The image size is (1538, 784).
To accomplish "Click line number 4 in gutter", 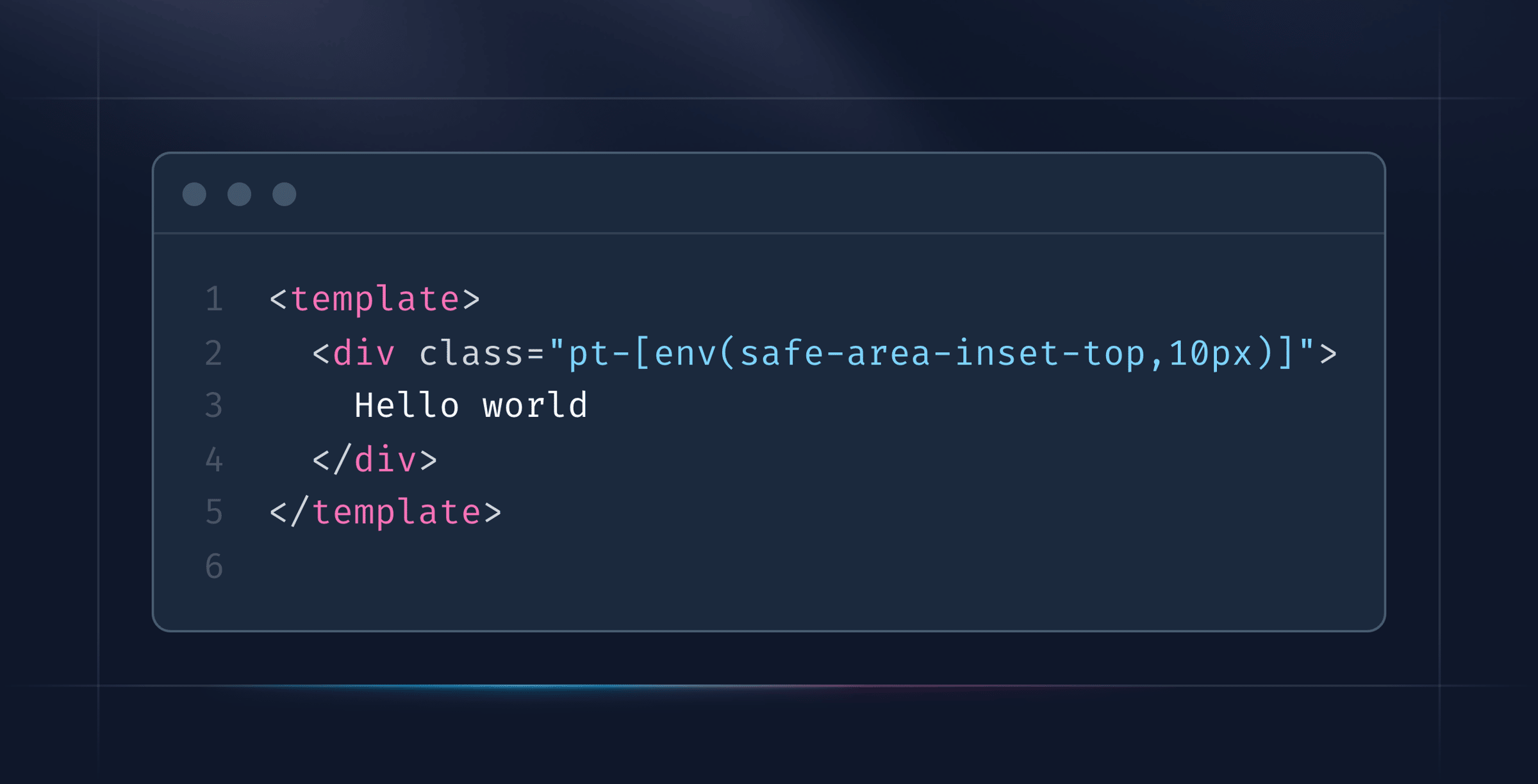I will (214, 460).
